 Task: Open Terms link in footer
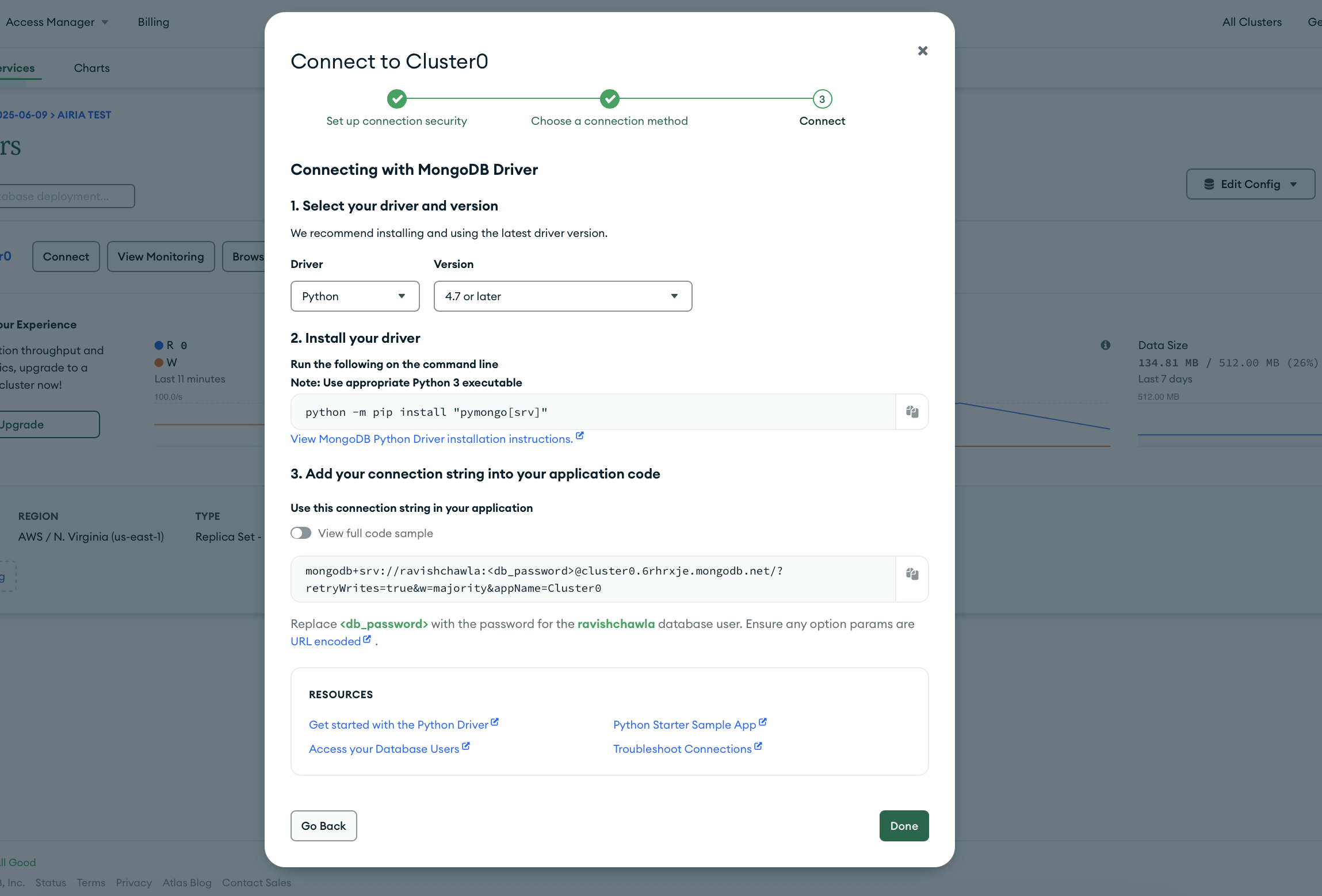[91, 882]
